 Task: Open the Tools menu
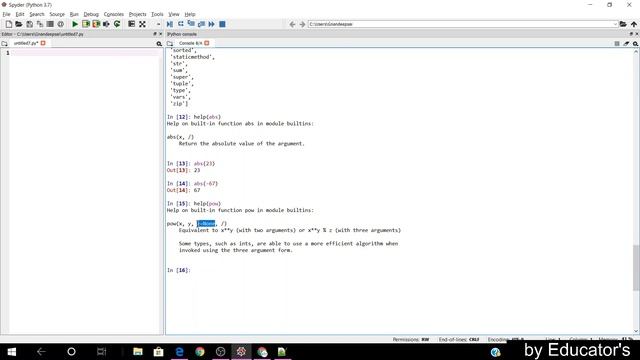coord(157,14)
